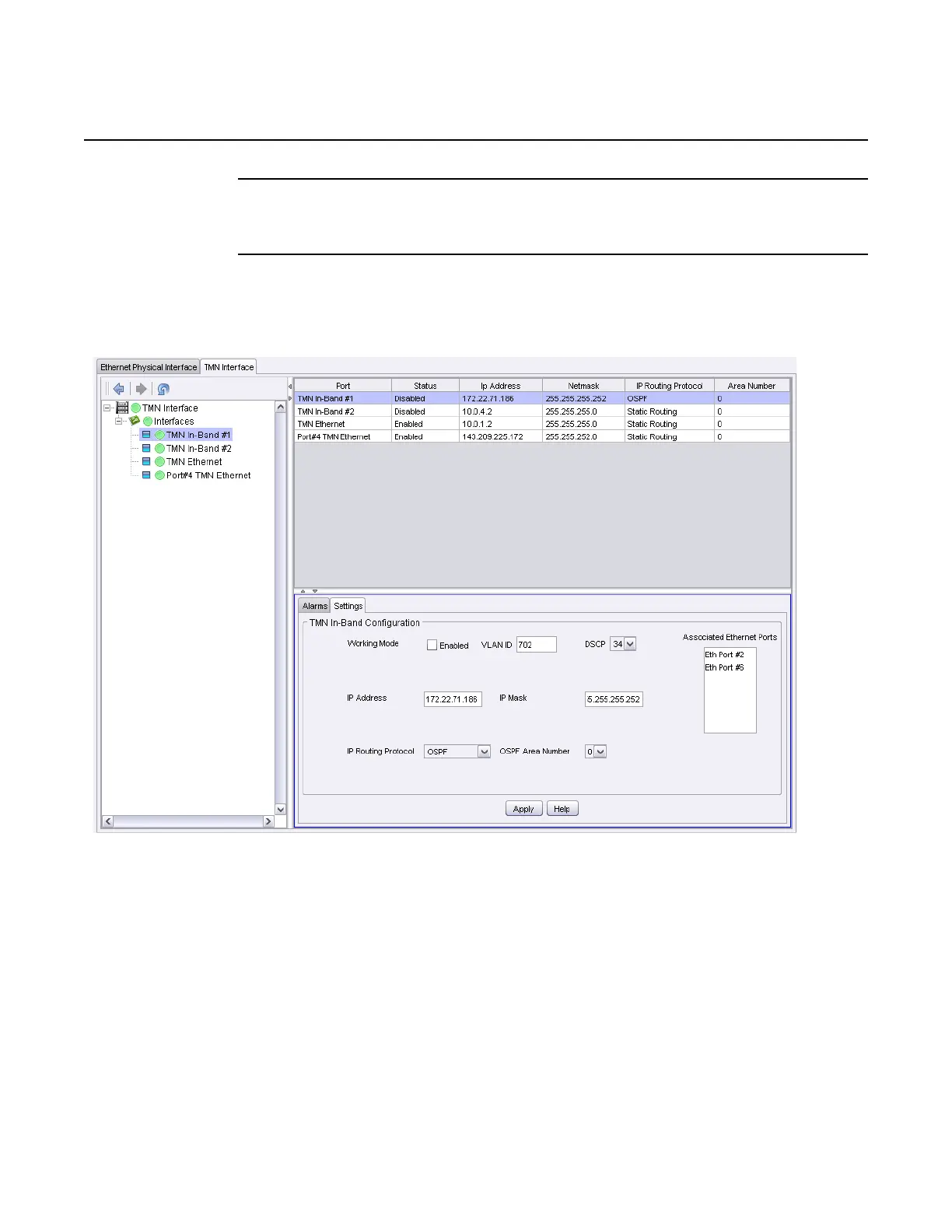Click green status dot of TMN Interface node
Image resolution: width=952 pixels, height=1232 pixels.
click(x=136, y=408)
